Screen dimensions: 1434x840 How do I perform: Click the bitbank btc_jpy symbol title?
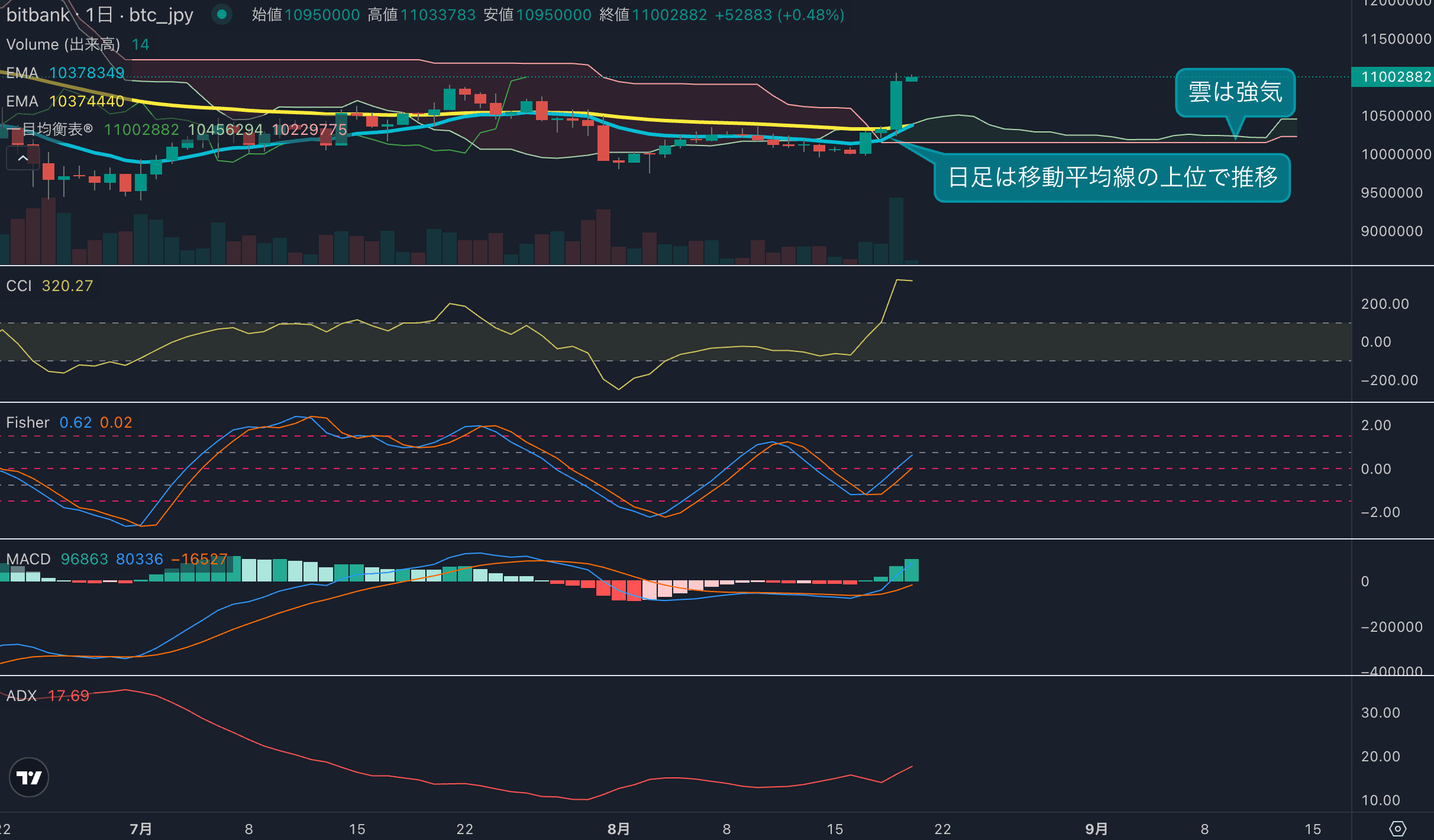pyautogui.click(x=99, y=14)
